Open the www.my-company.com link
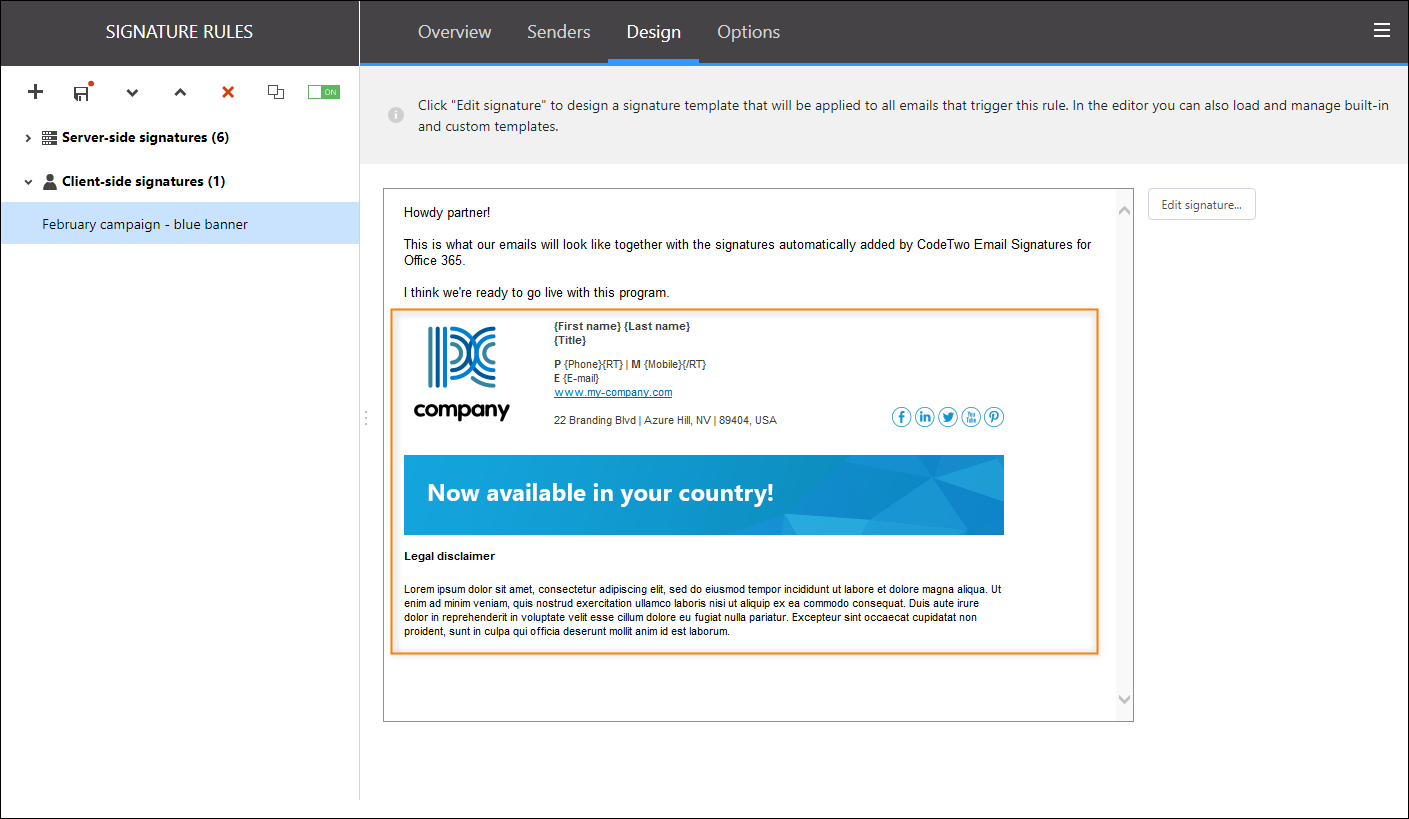 click(x=612, y=392)
